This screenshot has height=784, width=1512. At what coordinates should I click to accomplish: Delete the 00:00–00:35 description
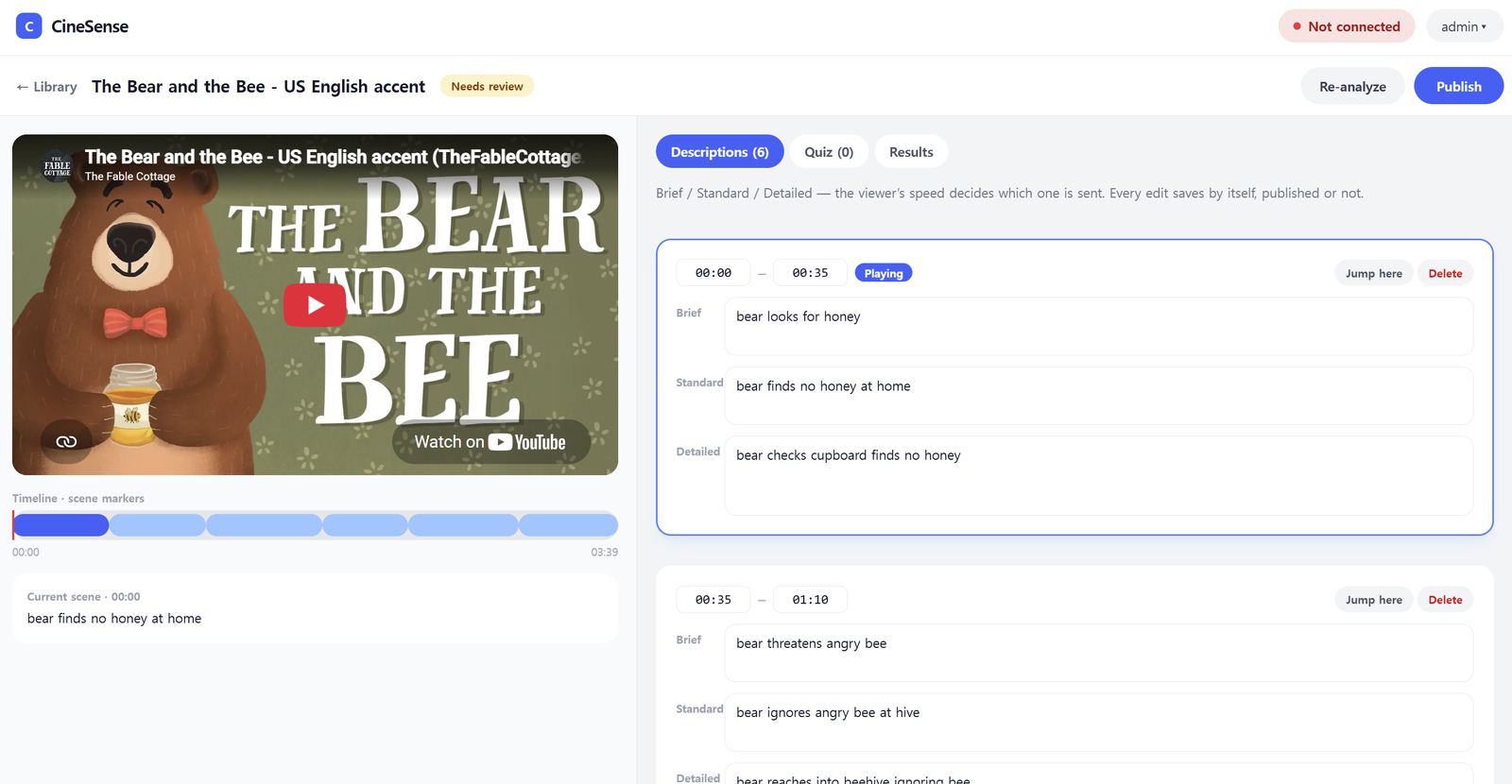(1445, 273)
